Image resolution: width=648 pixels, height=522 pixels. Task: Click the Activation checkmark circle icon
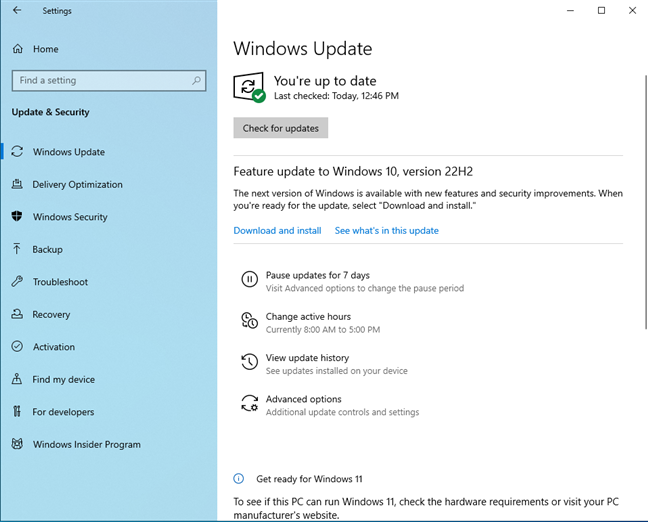[17, 346]
